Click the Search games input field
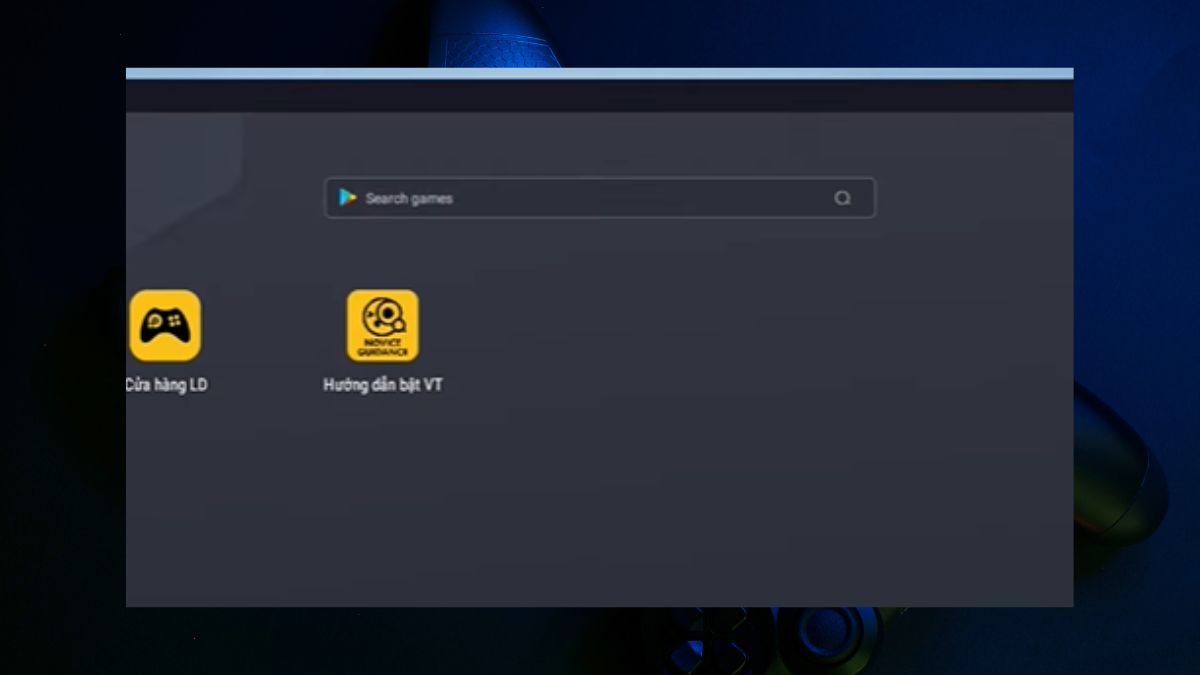The height and width of the screenshot is (675, 1200). tap(600, 198)
